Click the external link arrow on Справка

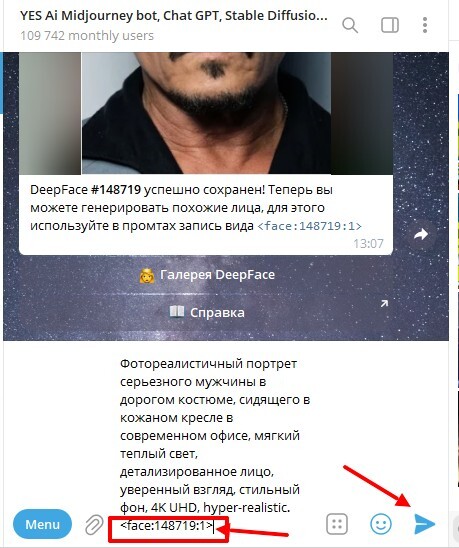click(384, 304)
